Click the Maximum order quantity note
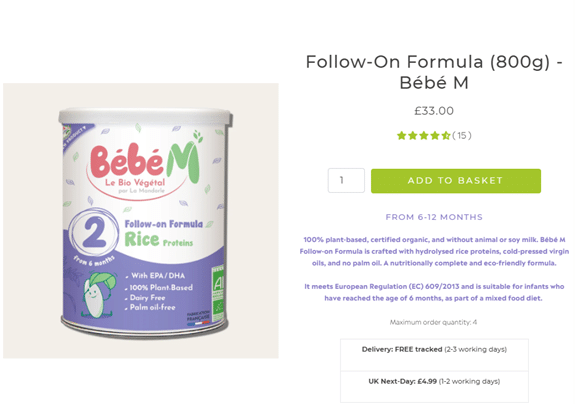 [433, 322]
